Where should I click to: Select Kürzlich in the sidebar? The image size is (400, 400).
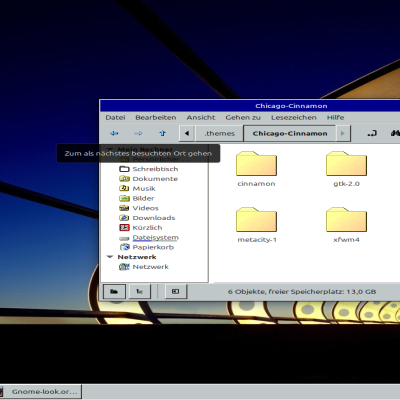coord(141,228)
